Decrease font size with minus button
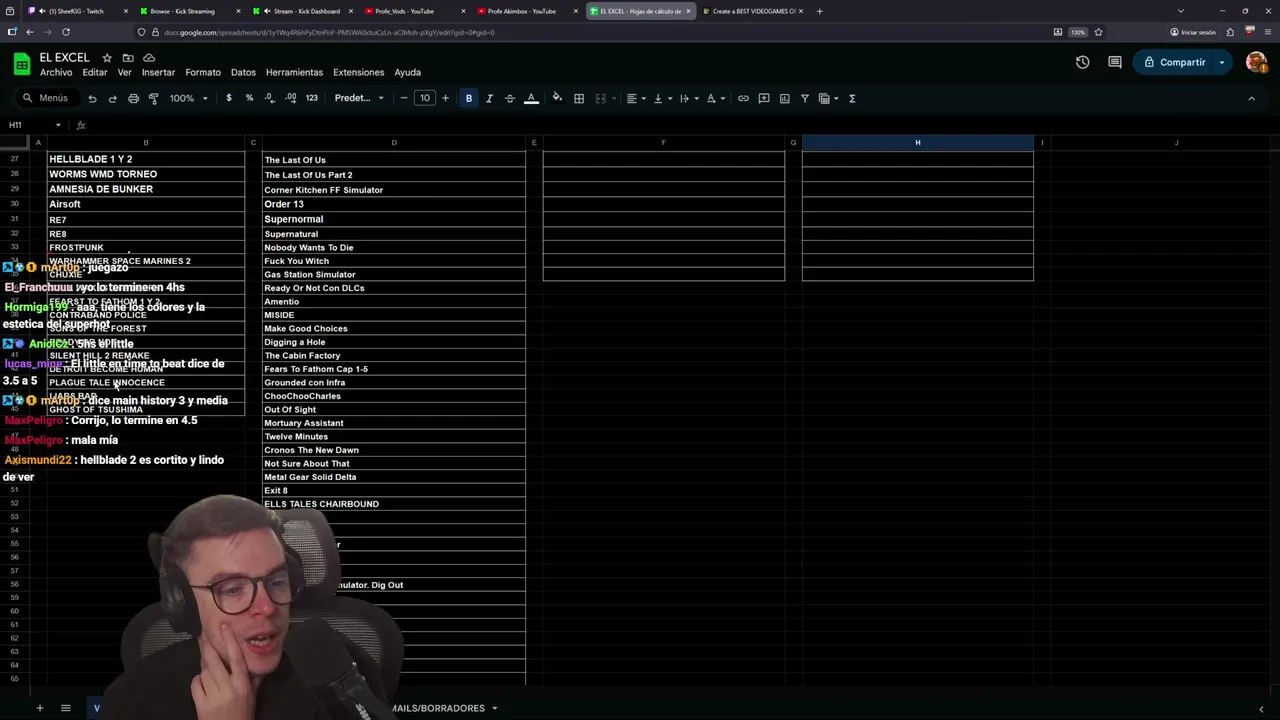This screenshot has width=1280, height=720. point(404,98)
